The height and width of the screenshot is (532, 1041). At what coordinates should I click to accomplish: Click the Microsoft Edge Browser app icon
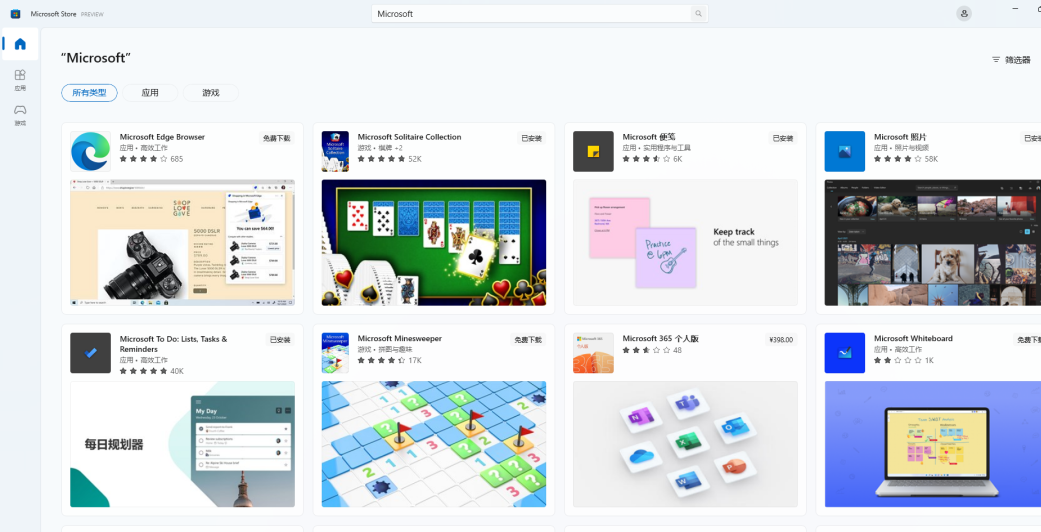90,151
